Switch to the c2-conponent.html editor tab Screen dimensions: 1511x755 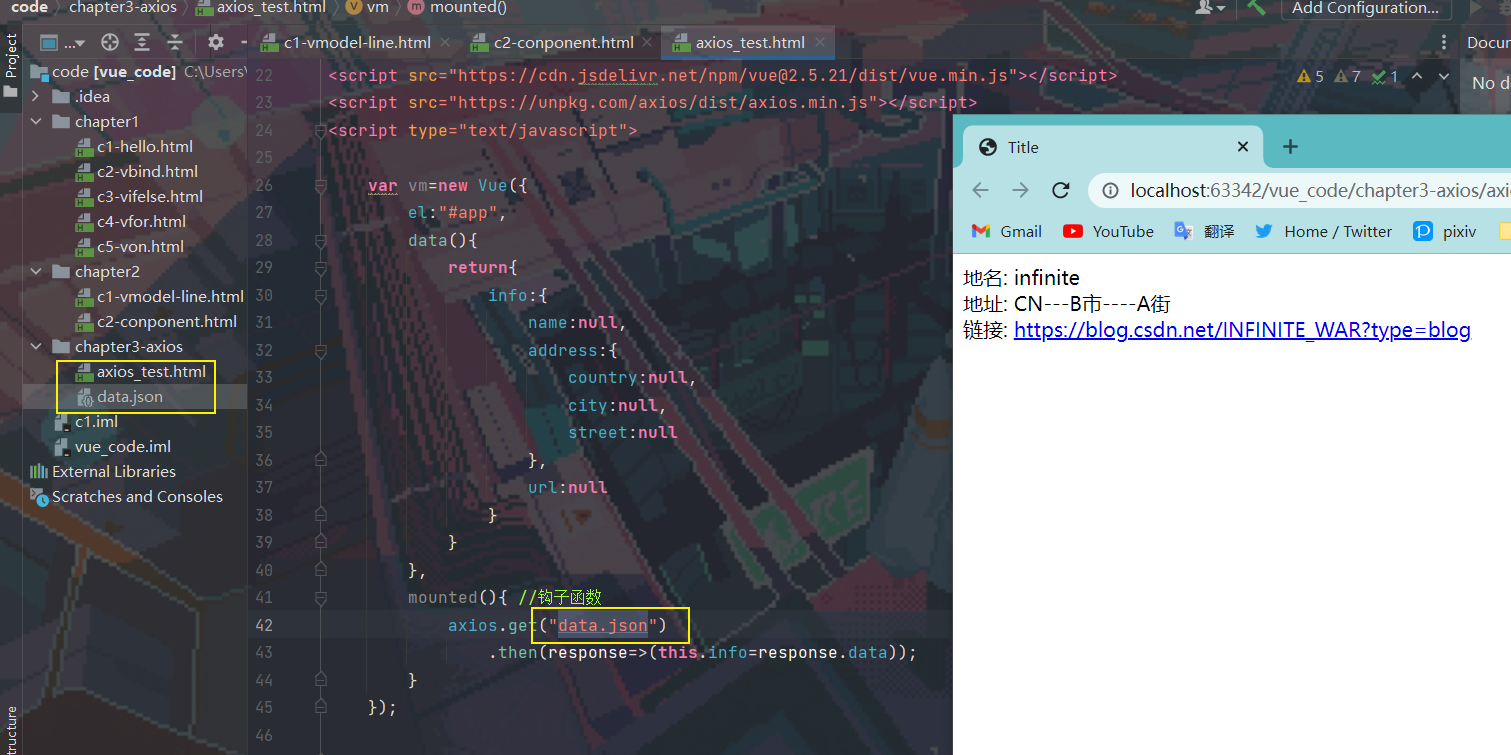click(553, 43)
